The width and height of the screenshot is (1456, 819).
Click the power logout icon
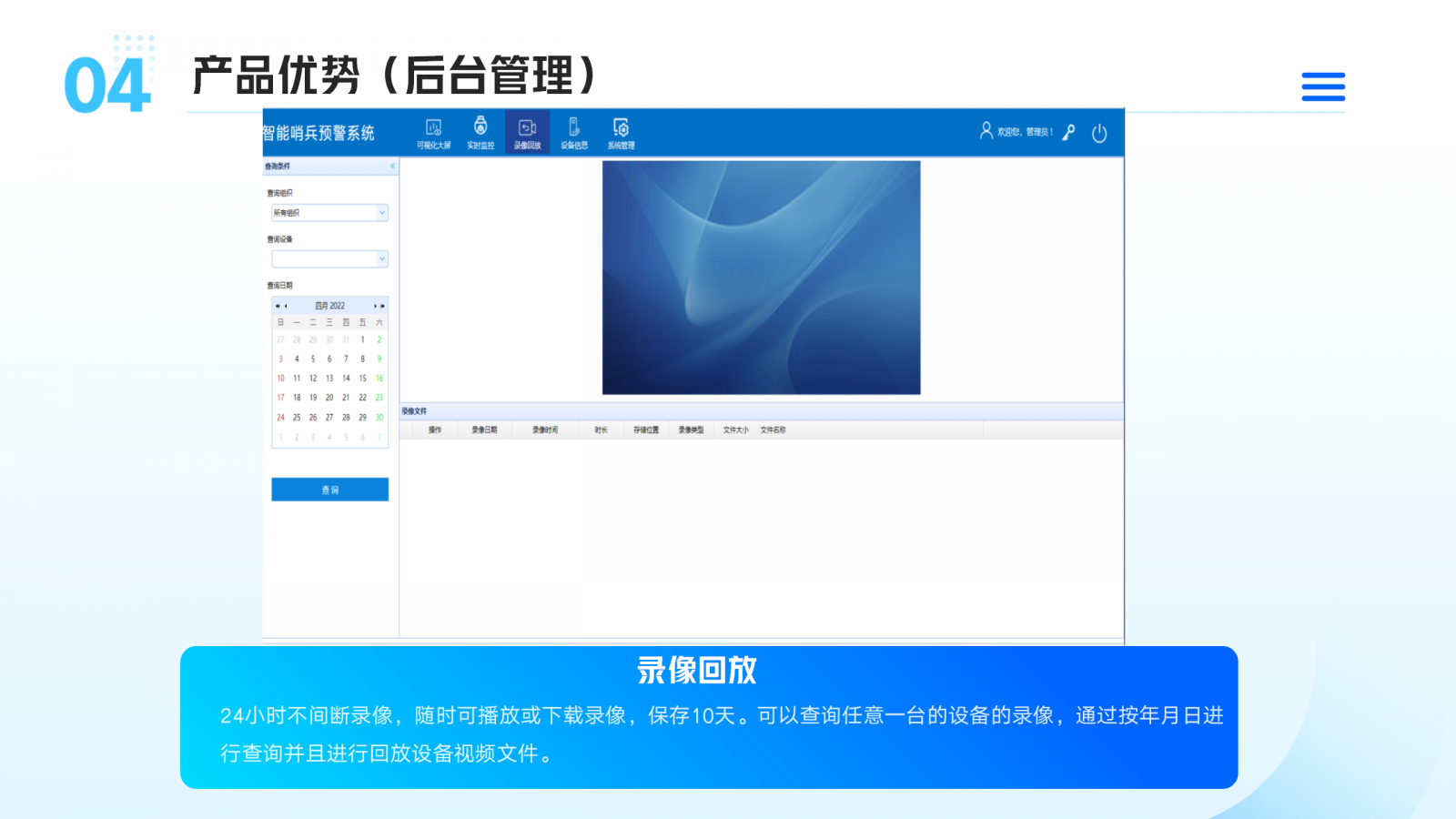click(1099, 133)
